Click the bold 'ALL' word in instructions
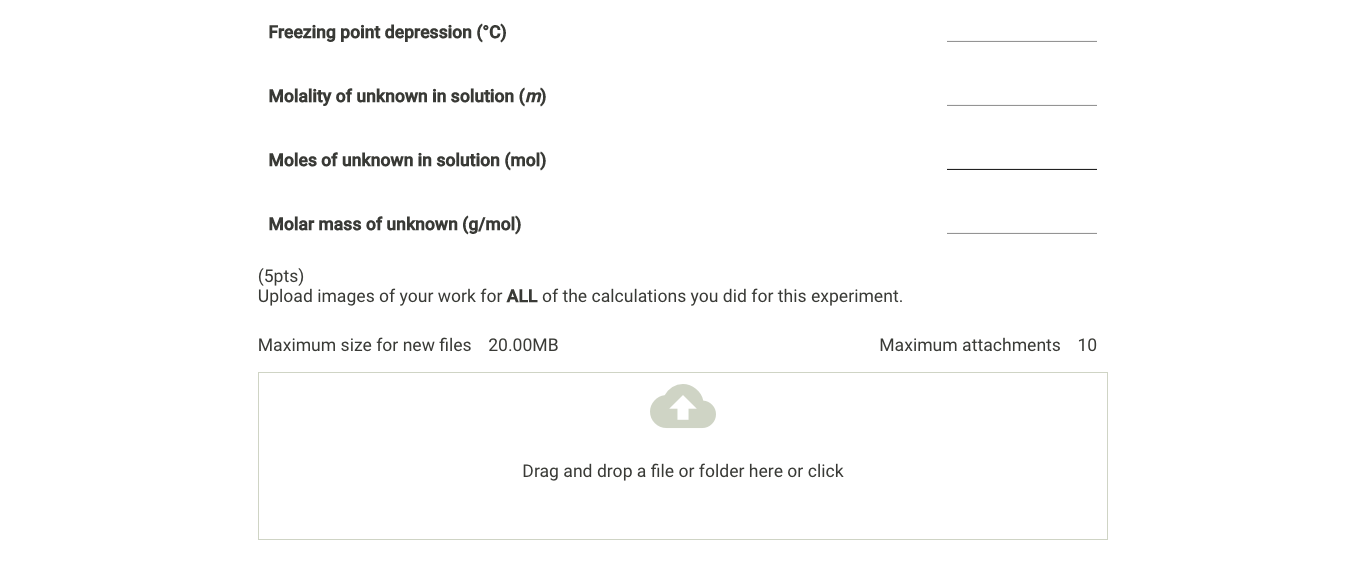The image size is (1366, 573). click(x=522, y=297)
